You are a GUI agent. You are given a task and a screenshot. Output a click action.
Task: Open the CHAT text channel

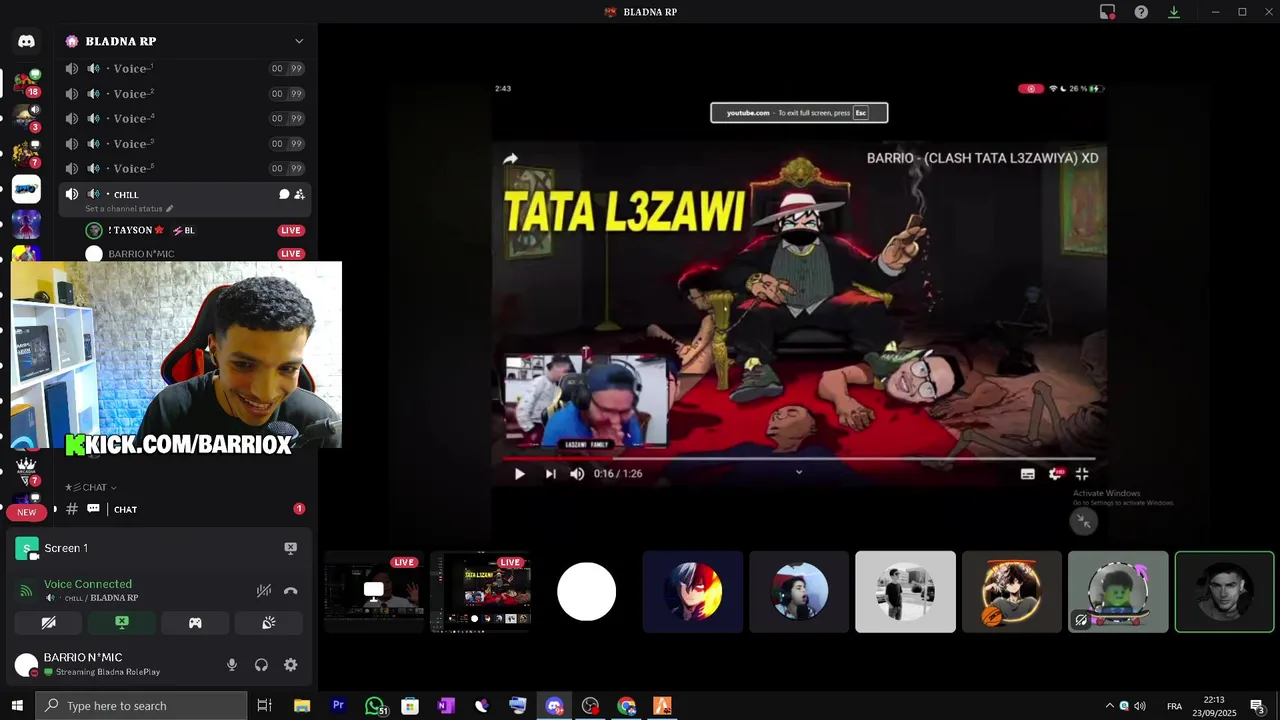(x=185, y=510)
